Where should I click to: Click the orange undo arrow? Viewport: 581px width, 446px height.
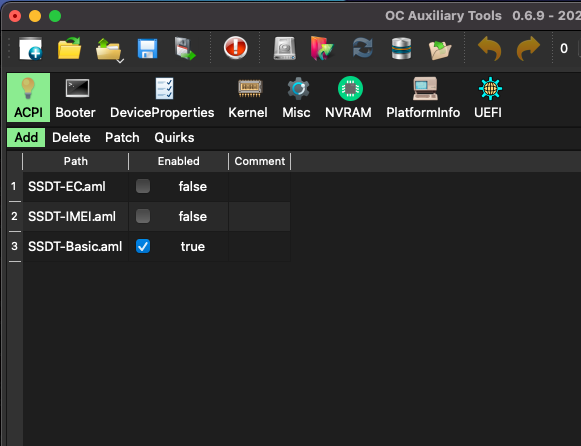[489, 48]
